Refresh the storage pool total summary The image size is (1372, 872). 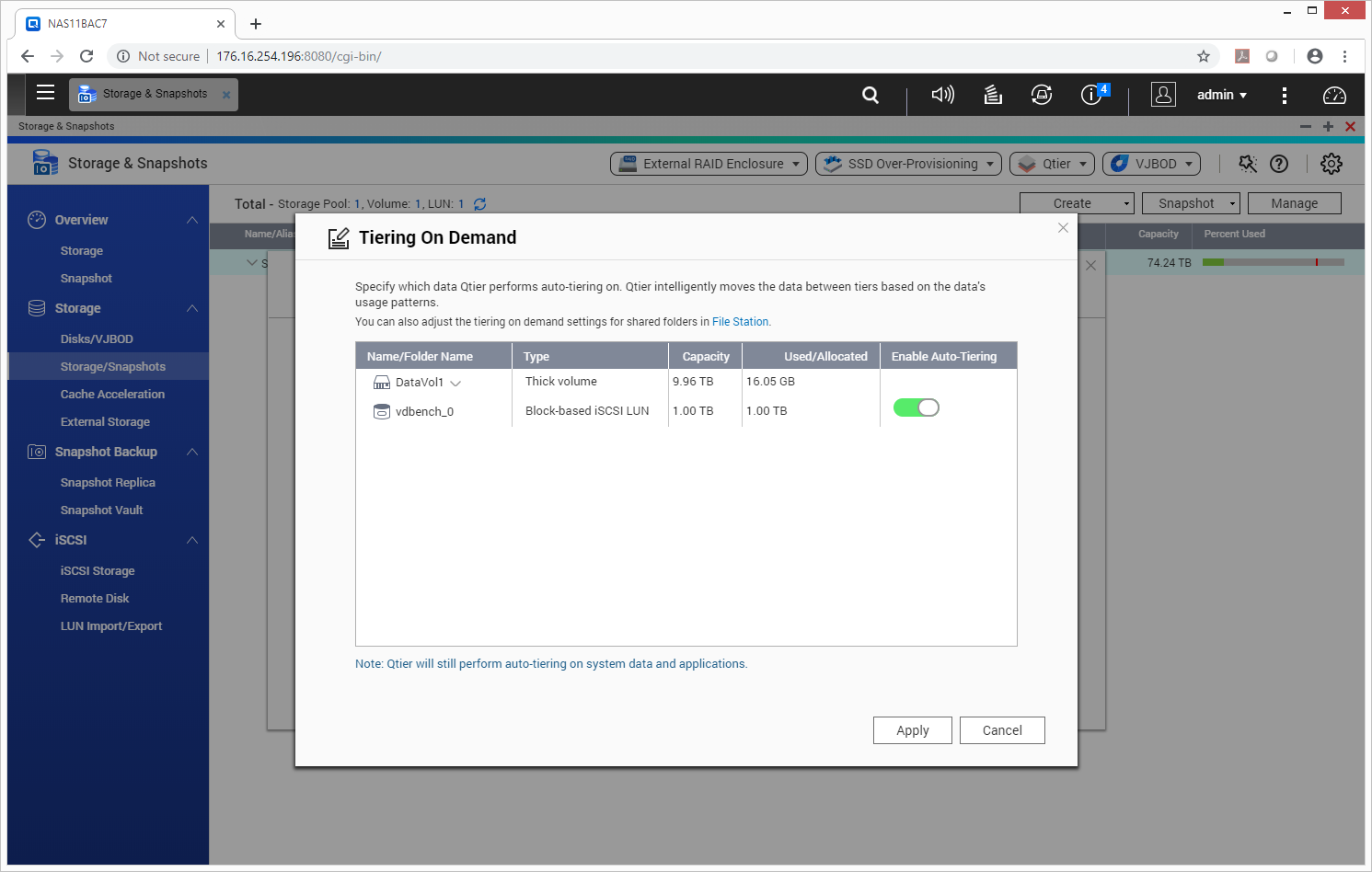pos(479,204)
